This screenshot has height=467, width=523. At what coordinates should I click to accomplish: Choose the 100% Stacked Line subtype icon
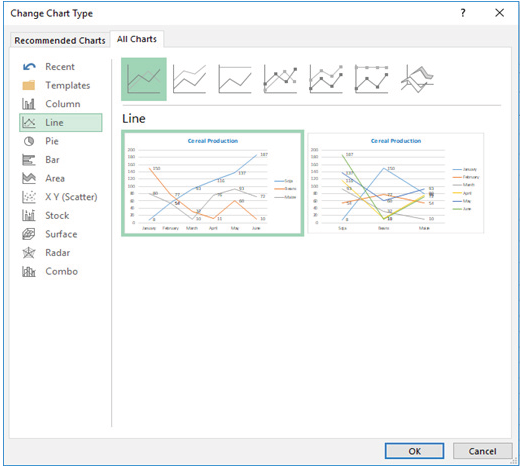point(235,79)
